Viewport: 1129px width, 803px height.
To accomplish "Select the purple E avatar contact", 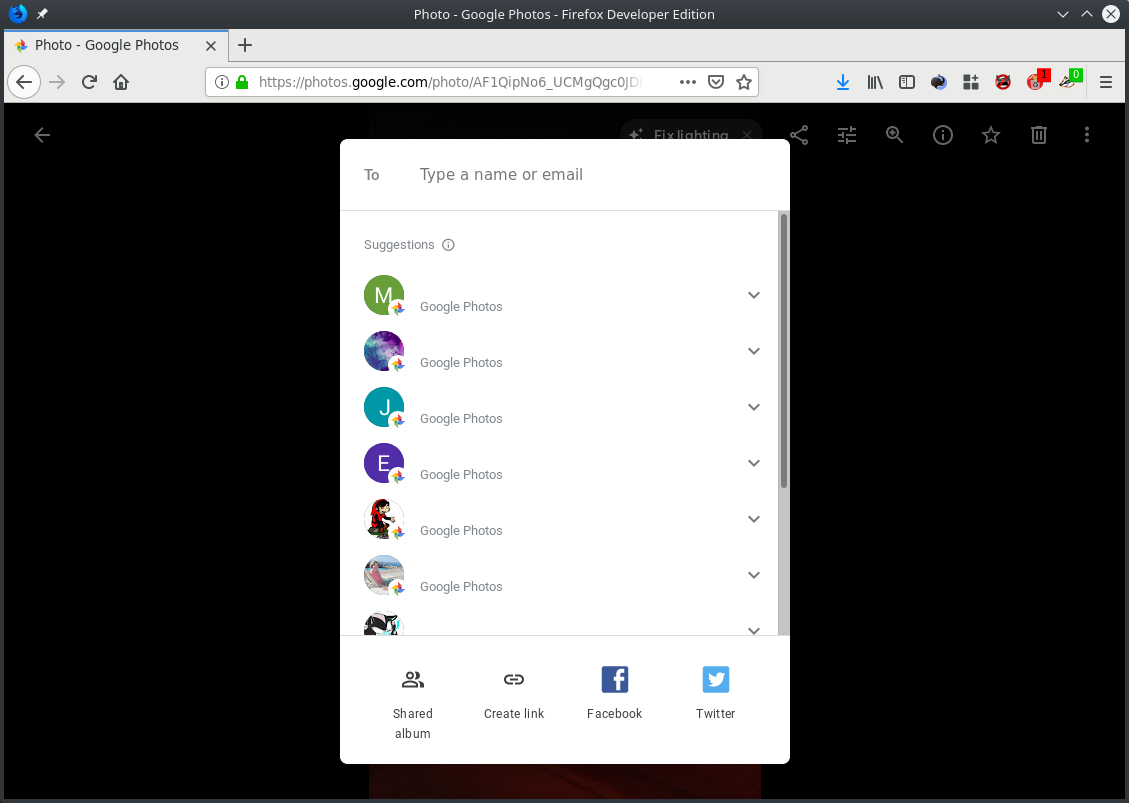I will (384, 463).
